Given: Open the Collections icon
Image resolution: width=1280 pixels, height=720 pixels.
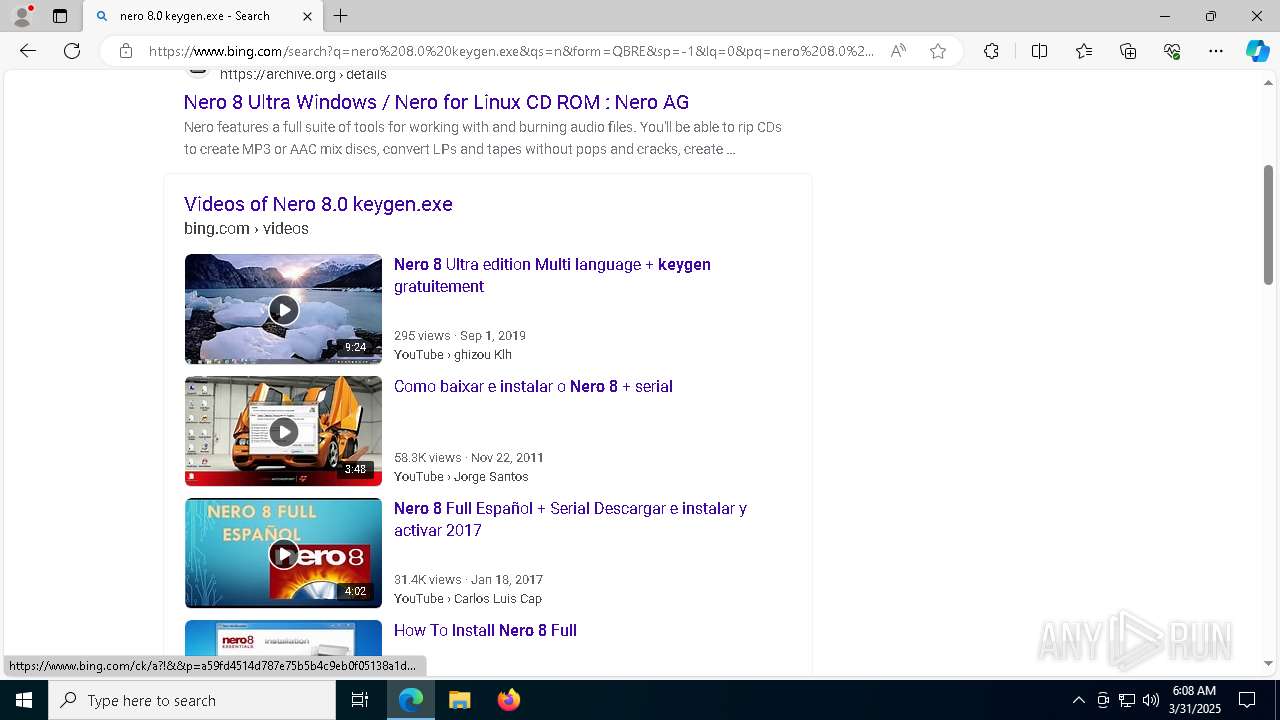Looking at the screenshot, I should coord(1128,51).
